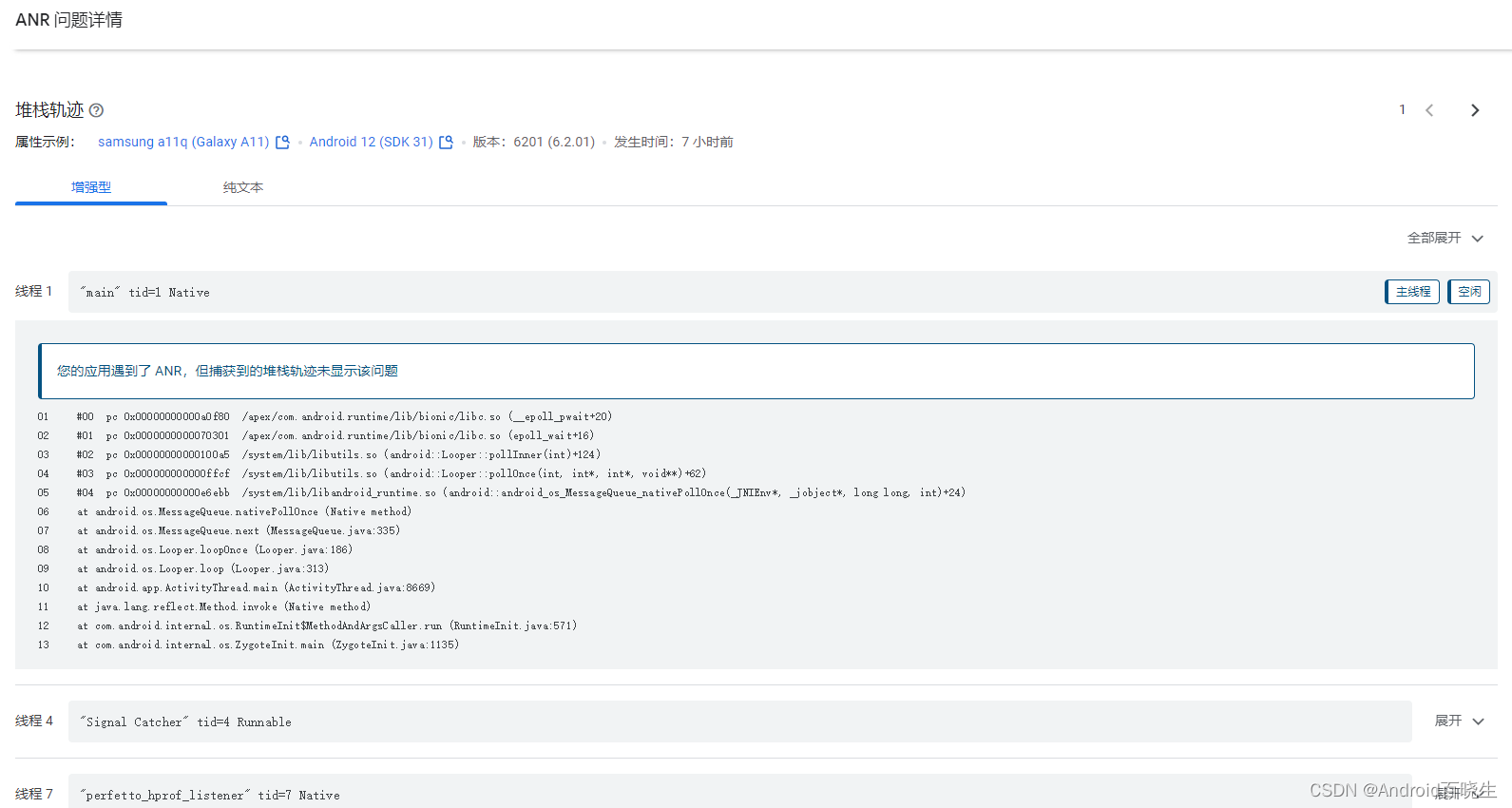1512x808 pixels.
Task: Open the Android 12 (SDK 31) link
Action: (371, 142)
